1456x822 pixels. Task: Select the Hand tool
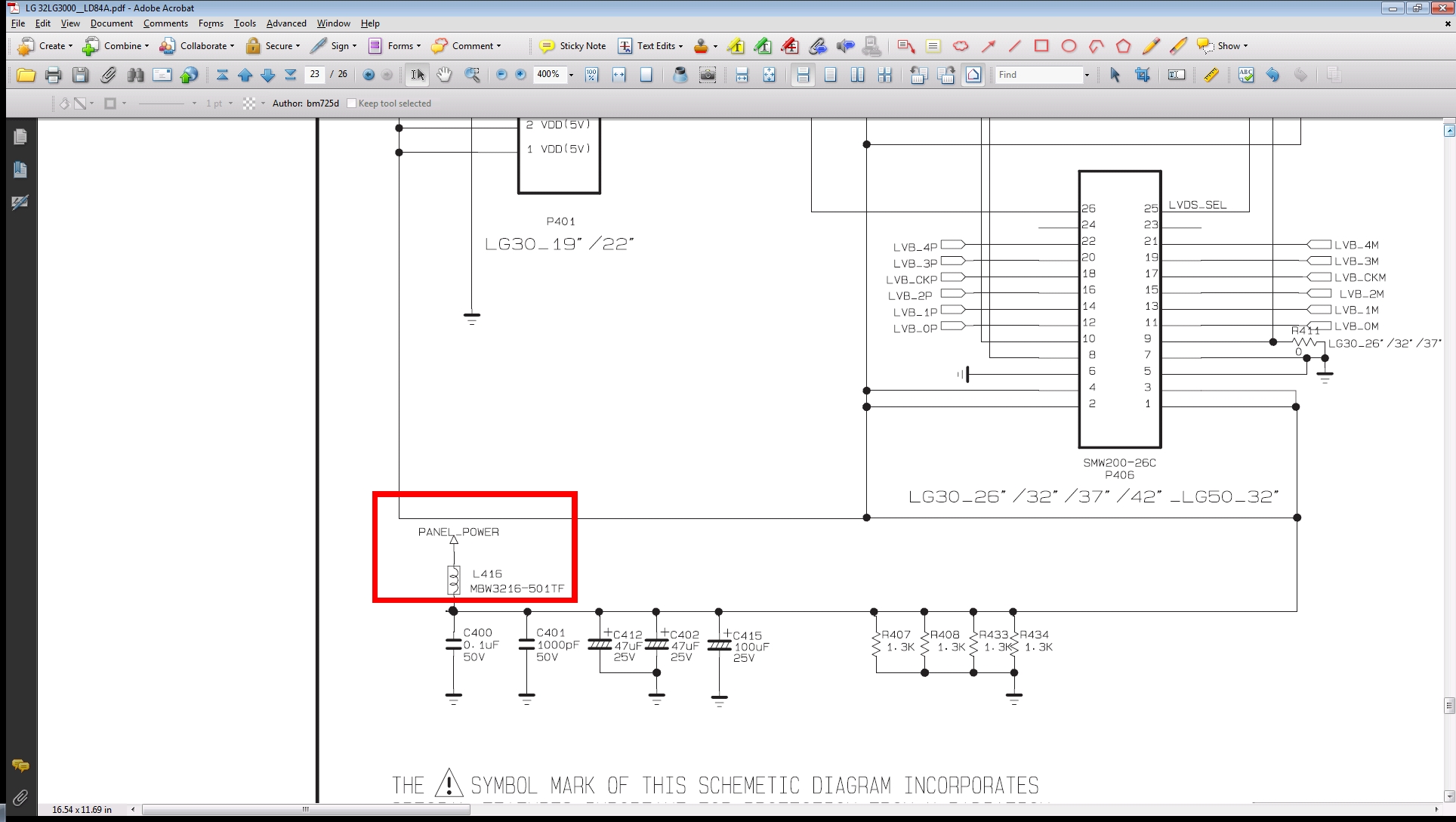[x=445, y=75]
